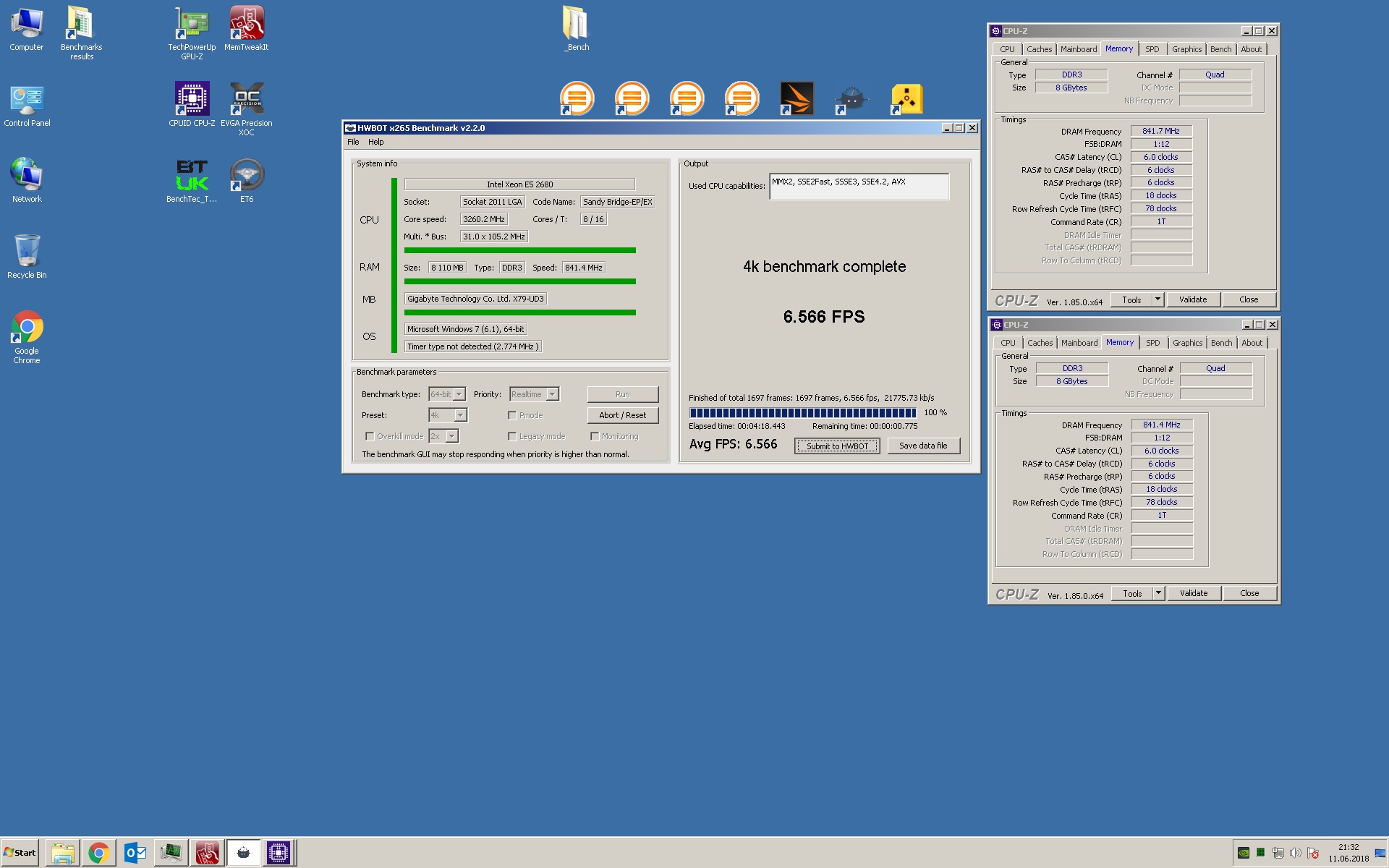Image resolution: width=1389 pixels, height=868 pixels.
Task: Switch to CPU tab in lower CPU-Z
Action: (1008, 343)
